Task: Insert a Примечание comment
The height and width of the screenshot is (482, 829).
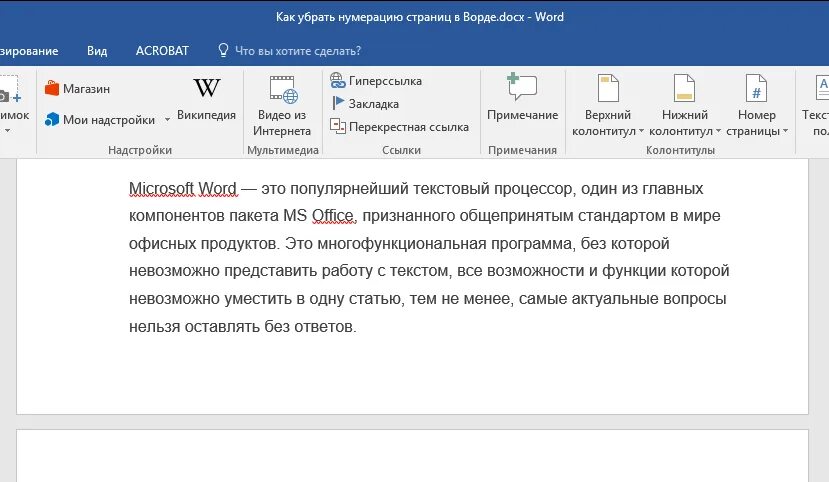Action: [522, 99]
